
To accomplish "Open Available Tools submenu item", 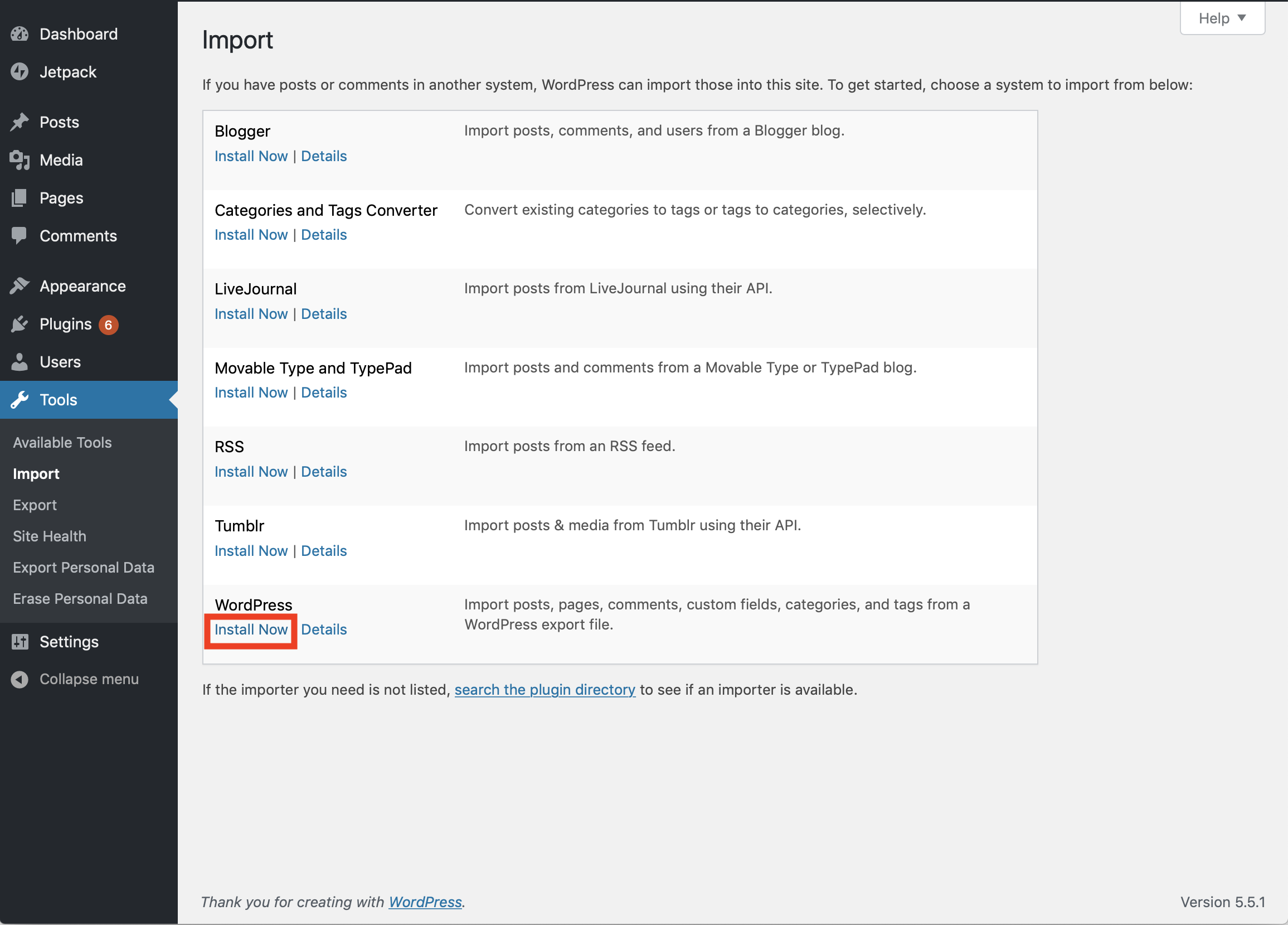I will point(62,443).
